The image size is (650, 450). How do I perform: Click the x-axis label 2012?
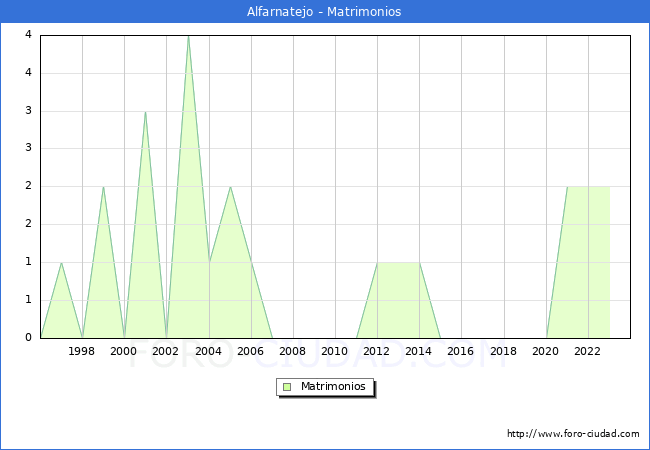[x=376, y=351]
